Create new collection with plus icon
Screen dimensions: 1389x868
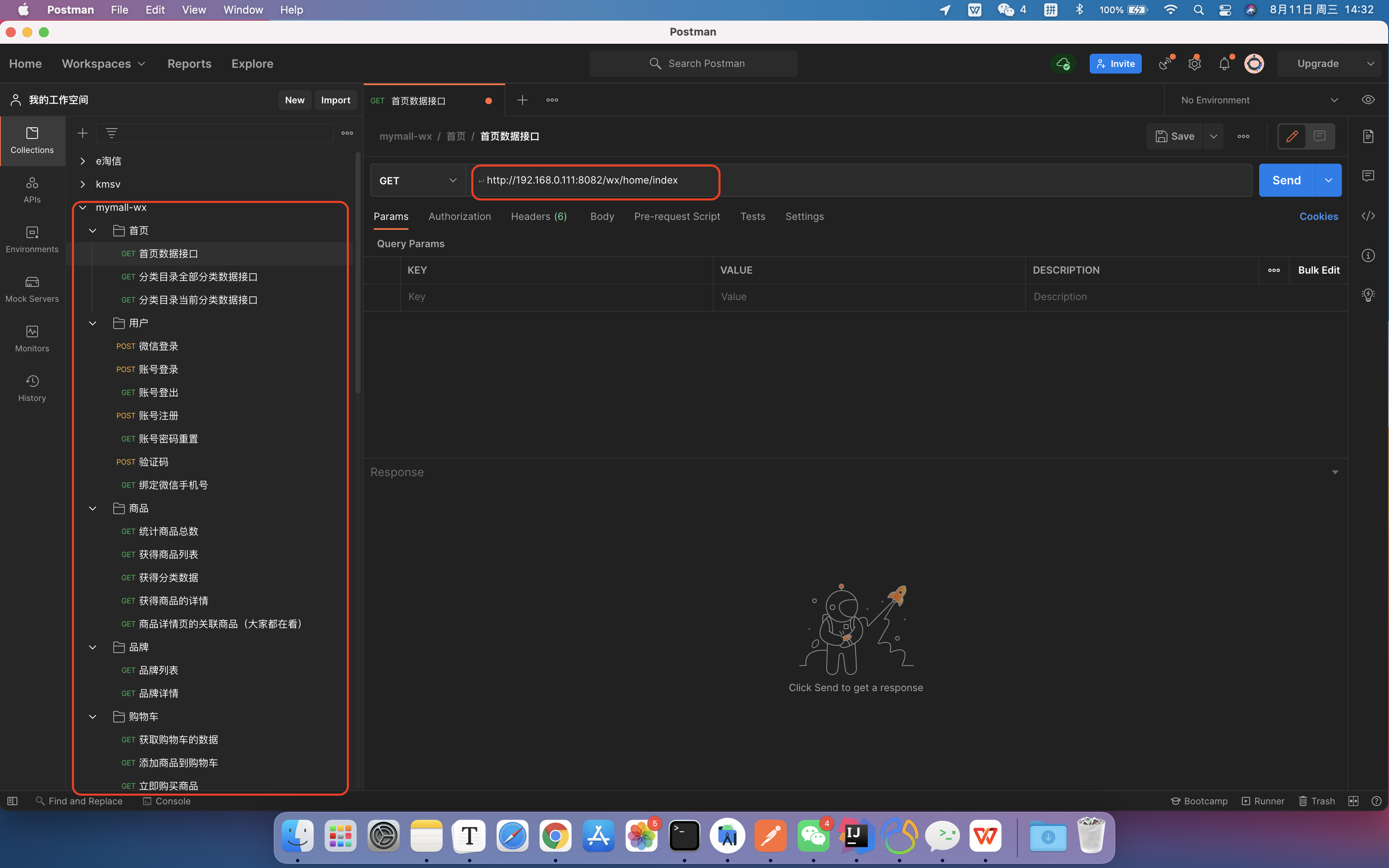[x=83, y=133]
